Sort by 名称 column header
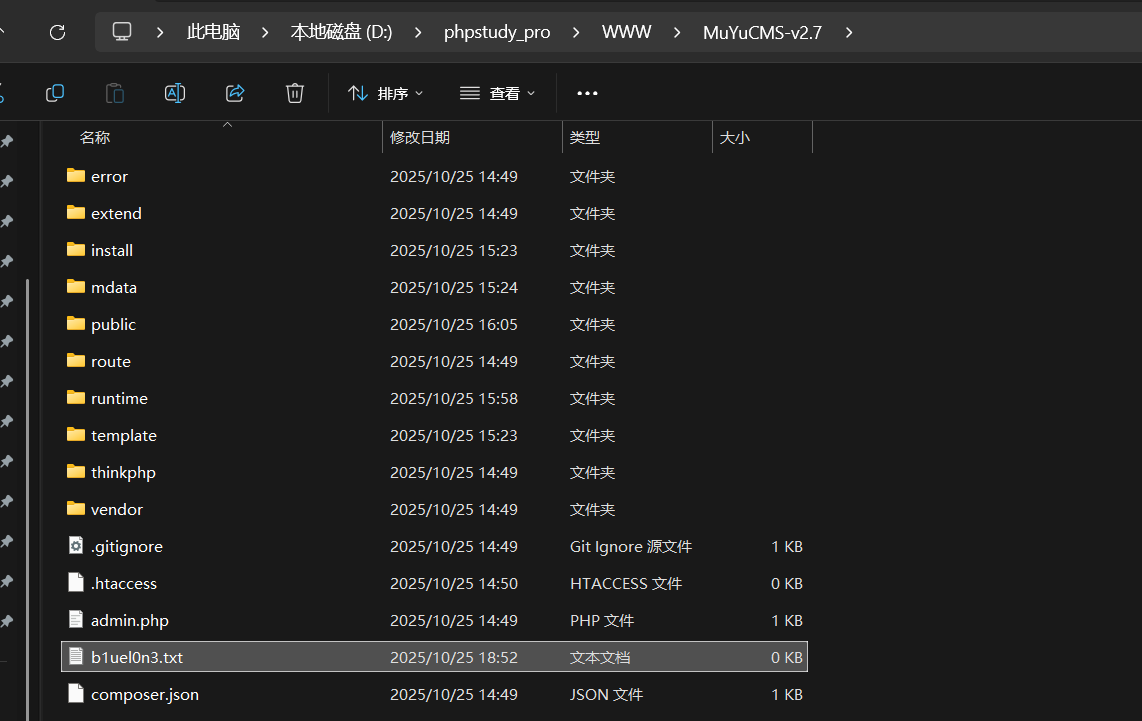1142x721 pixels. point(95,137)
